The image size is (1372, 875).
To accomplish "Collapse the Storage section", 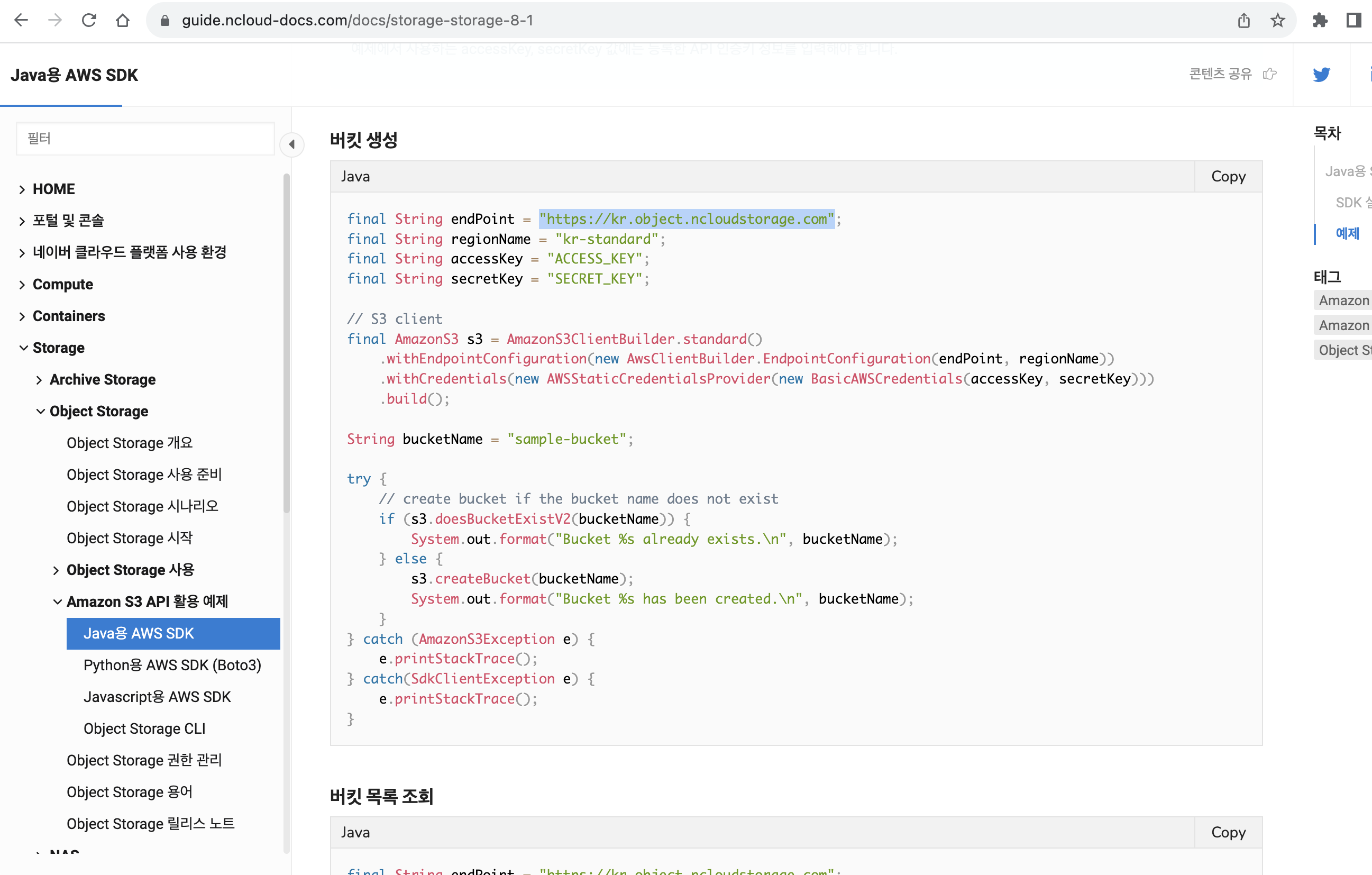I will 23,348.
